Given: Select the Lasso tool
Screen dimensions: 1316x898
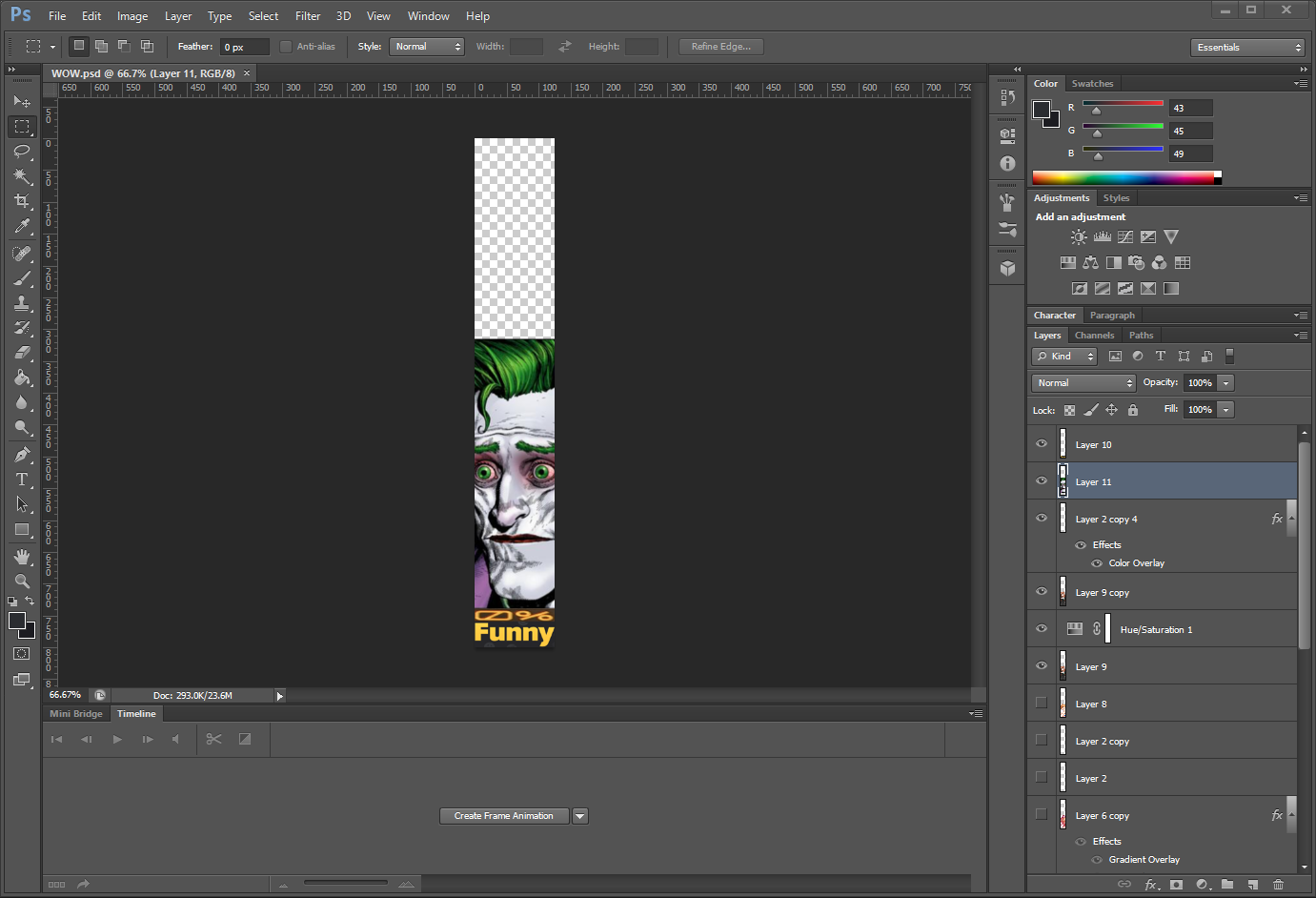Looking at the screenshot, I should (x=22, y=152).
